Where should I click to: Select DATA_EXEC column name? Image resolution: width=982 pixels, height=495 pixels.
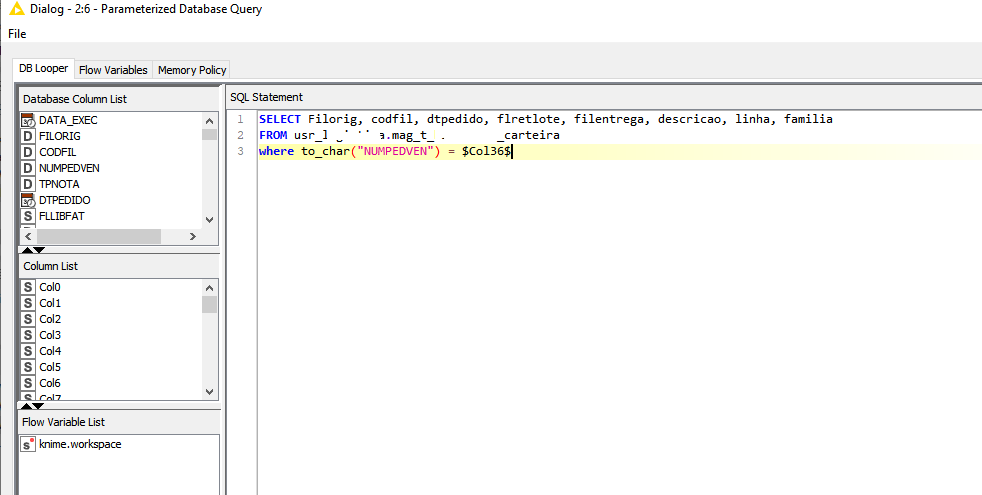pos(68,120)
